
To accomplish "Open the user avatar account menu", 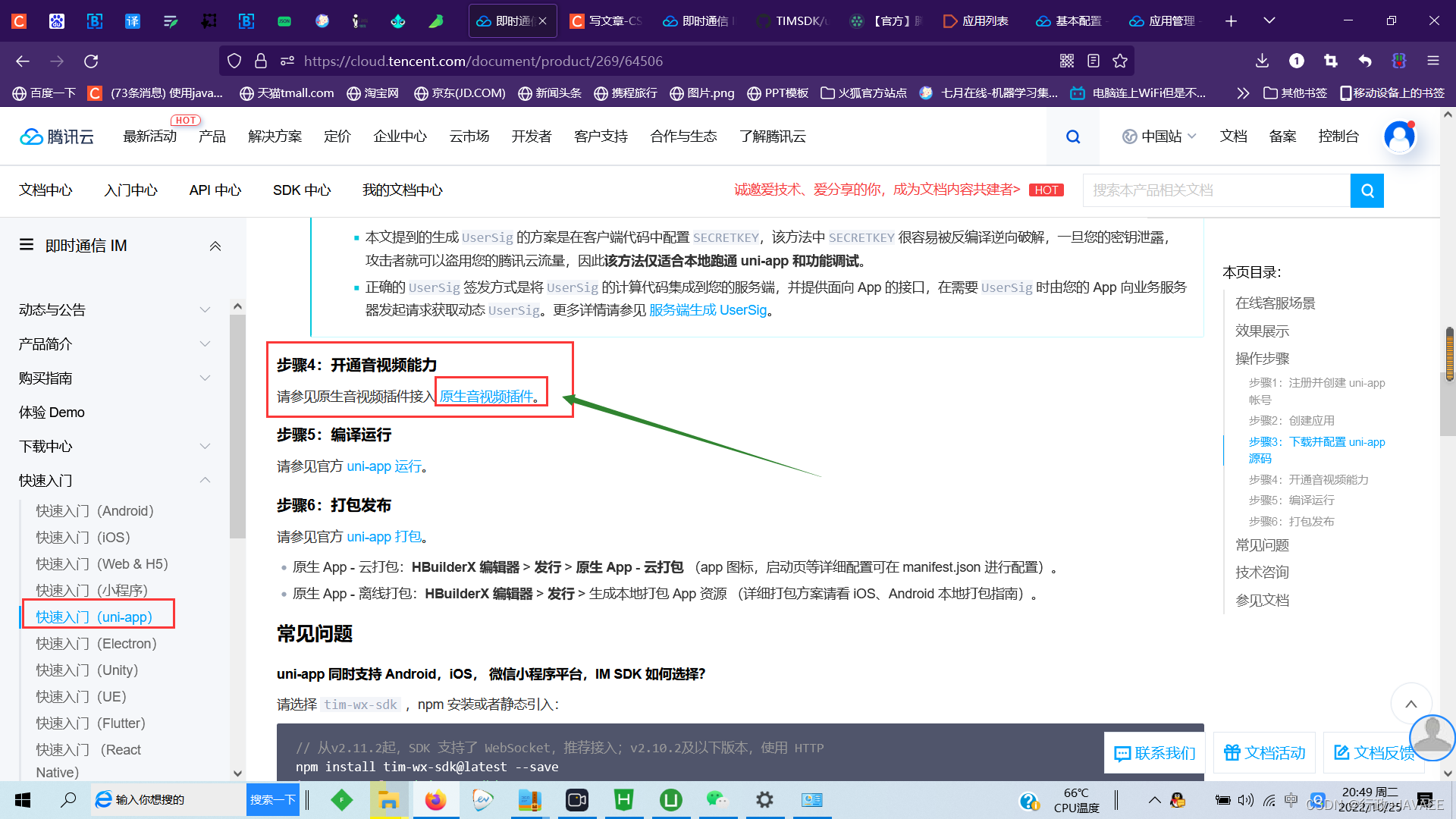I will 1399,136.
